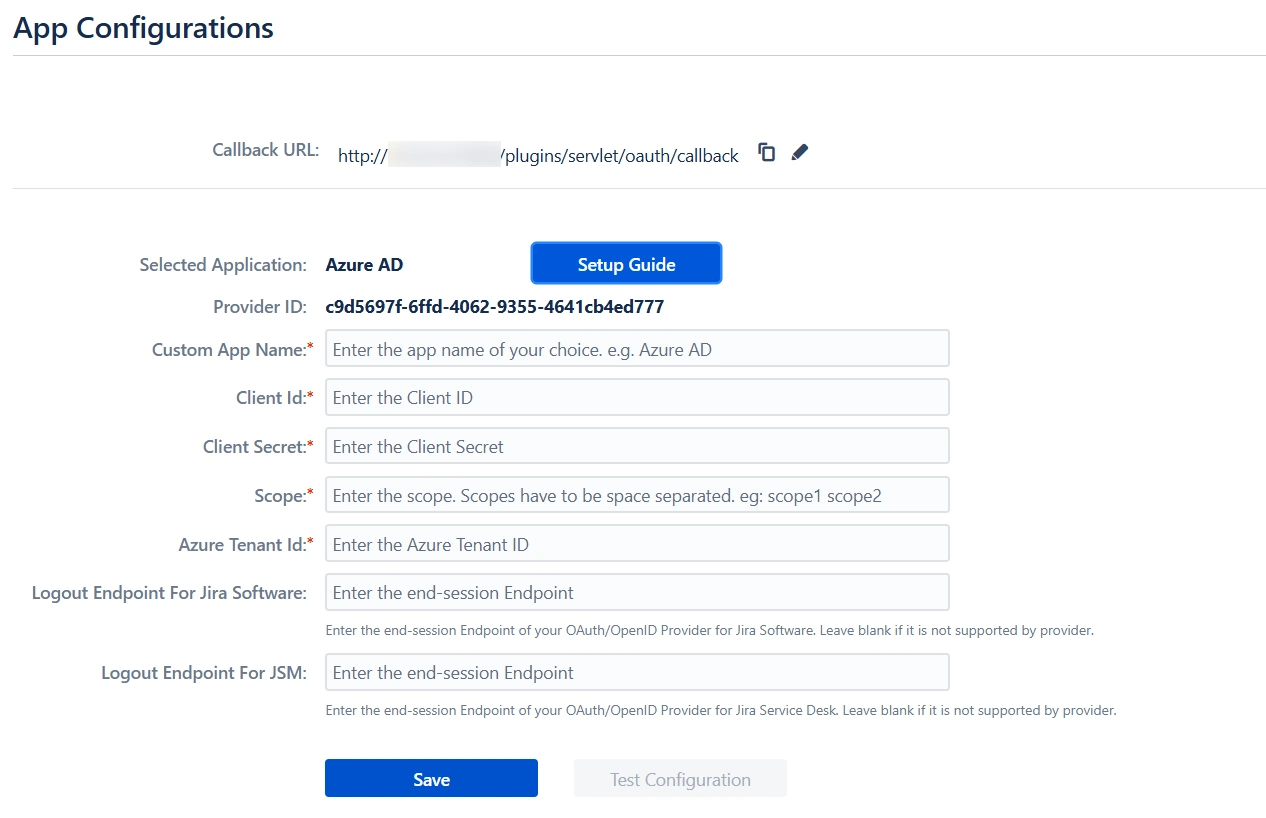Click Logout Endpoint For Jira Software label
Viewport: 1266px width, 818px height.
point(169,593)
